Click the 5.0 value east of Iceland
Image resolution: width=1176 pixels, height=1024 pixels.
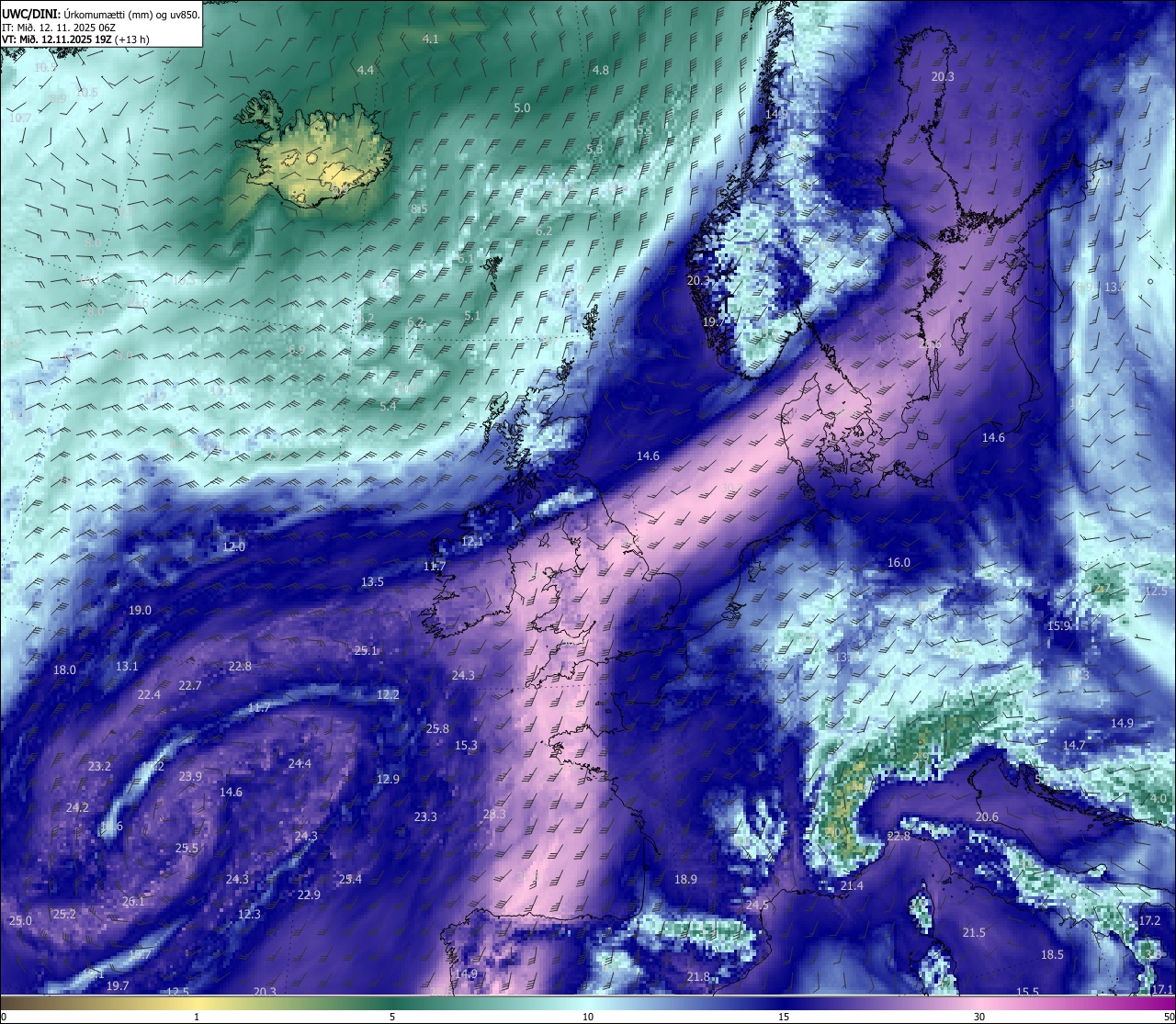522,107
